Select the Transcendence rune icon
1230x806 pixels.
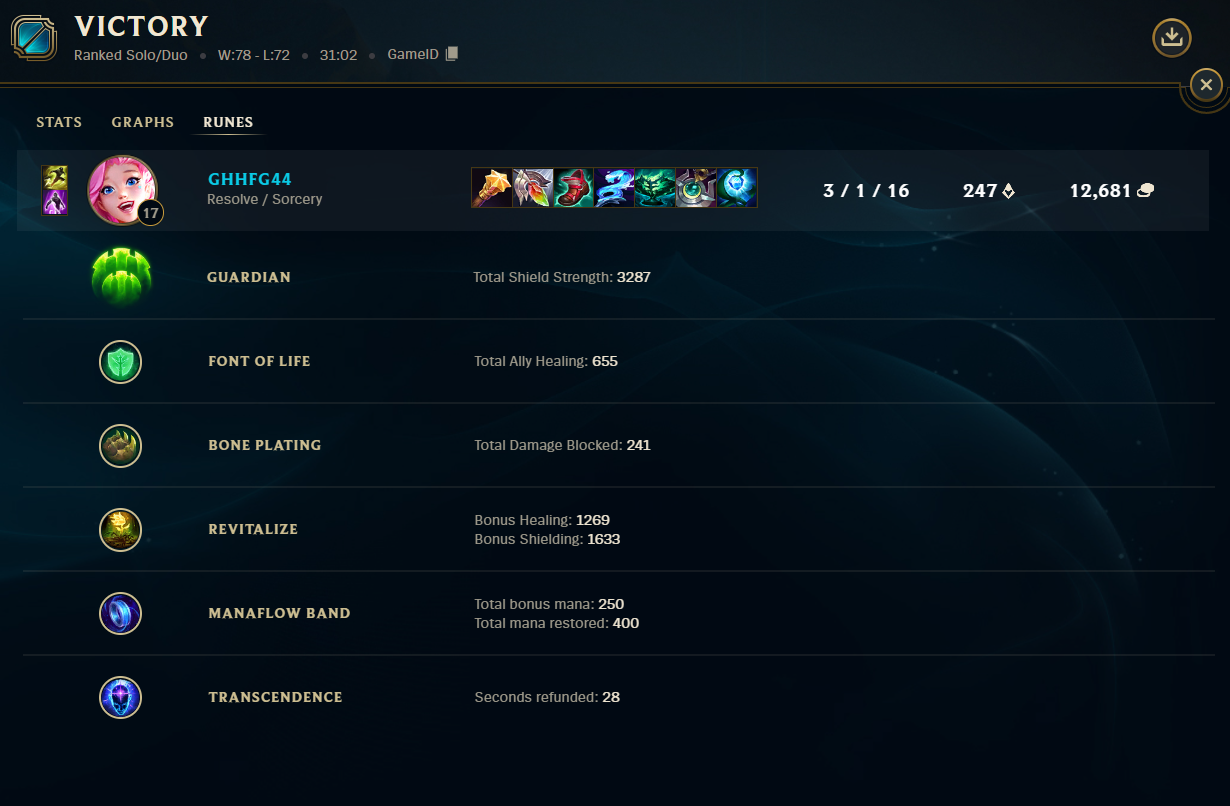(x=121, y=697)
